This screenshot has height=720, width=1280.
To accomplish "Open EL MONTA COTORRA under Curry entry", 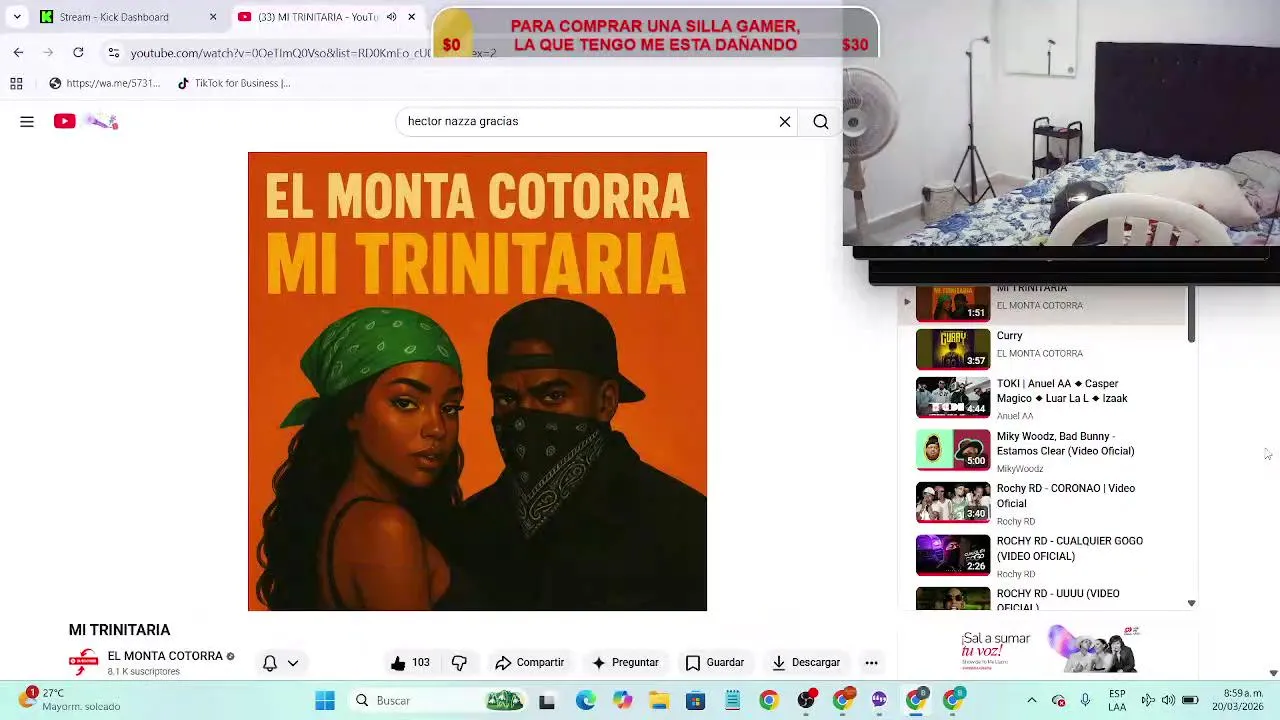I will pyautogui.click(x=1039, y=353).
